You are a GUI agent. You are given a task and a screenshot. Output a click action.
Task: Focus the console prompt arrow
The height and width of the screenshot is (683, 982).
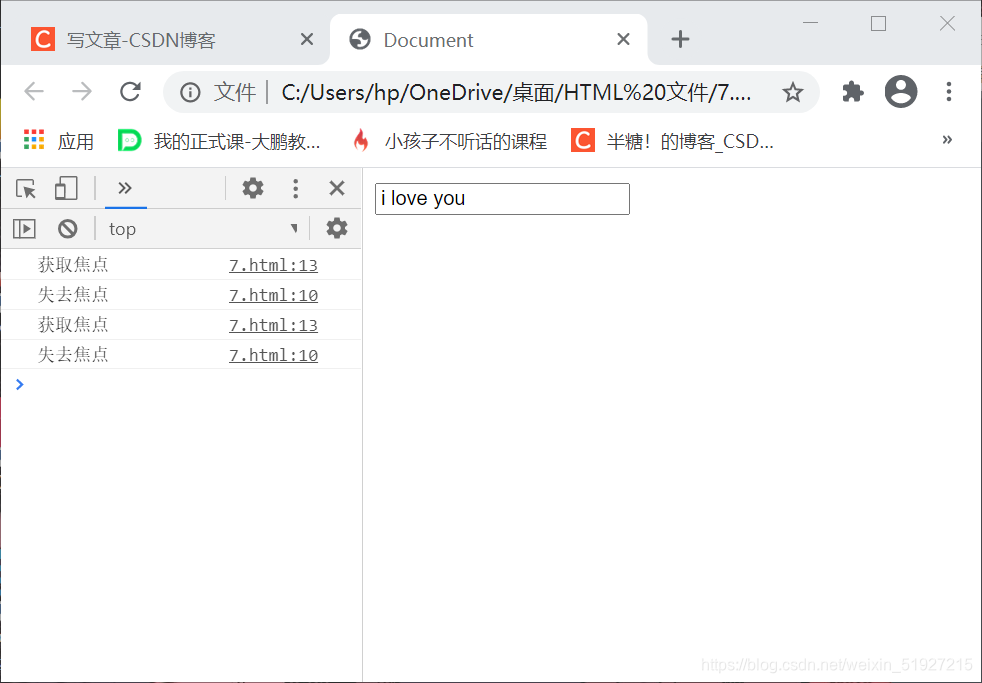(19, 384)
